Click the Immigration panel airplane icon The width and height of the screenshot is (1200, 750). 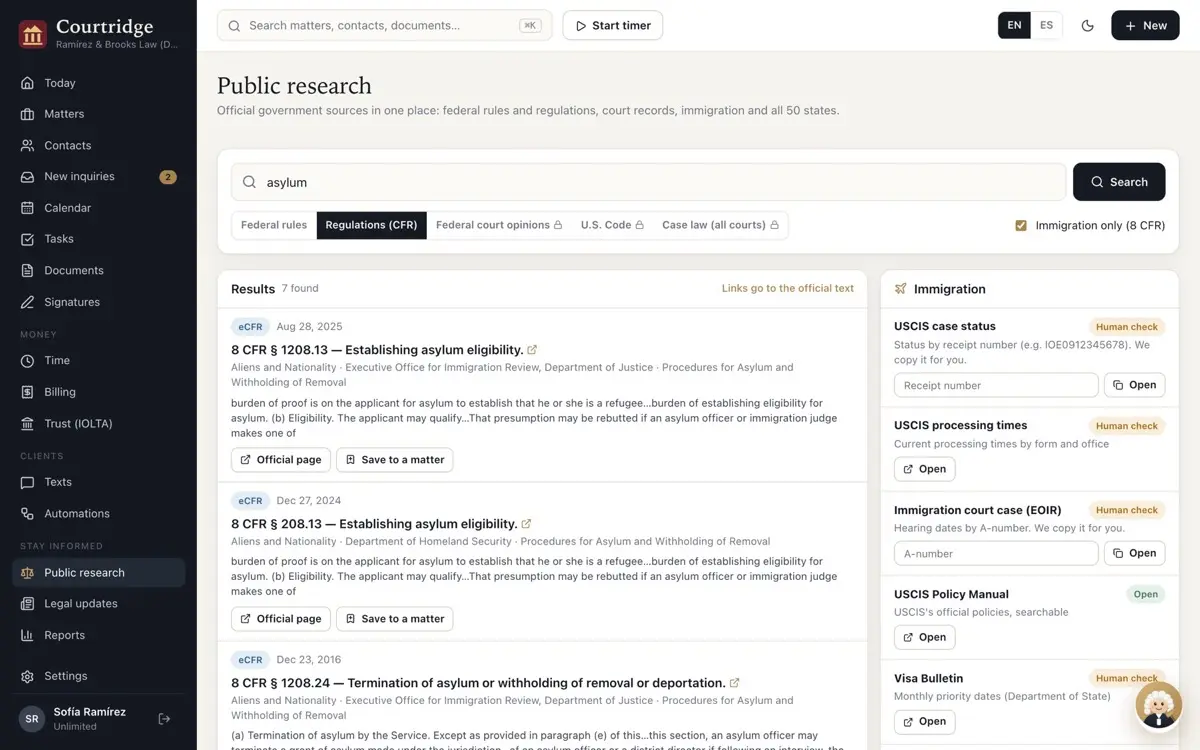pos(900,289)
